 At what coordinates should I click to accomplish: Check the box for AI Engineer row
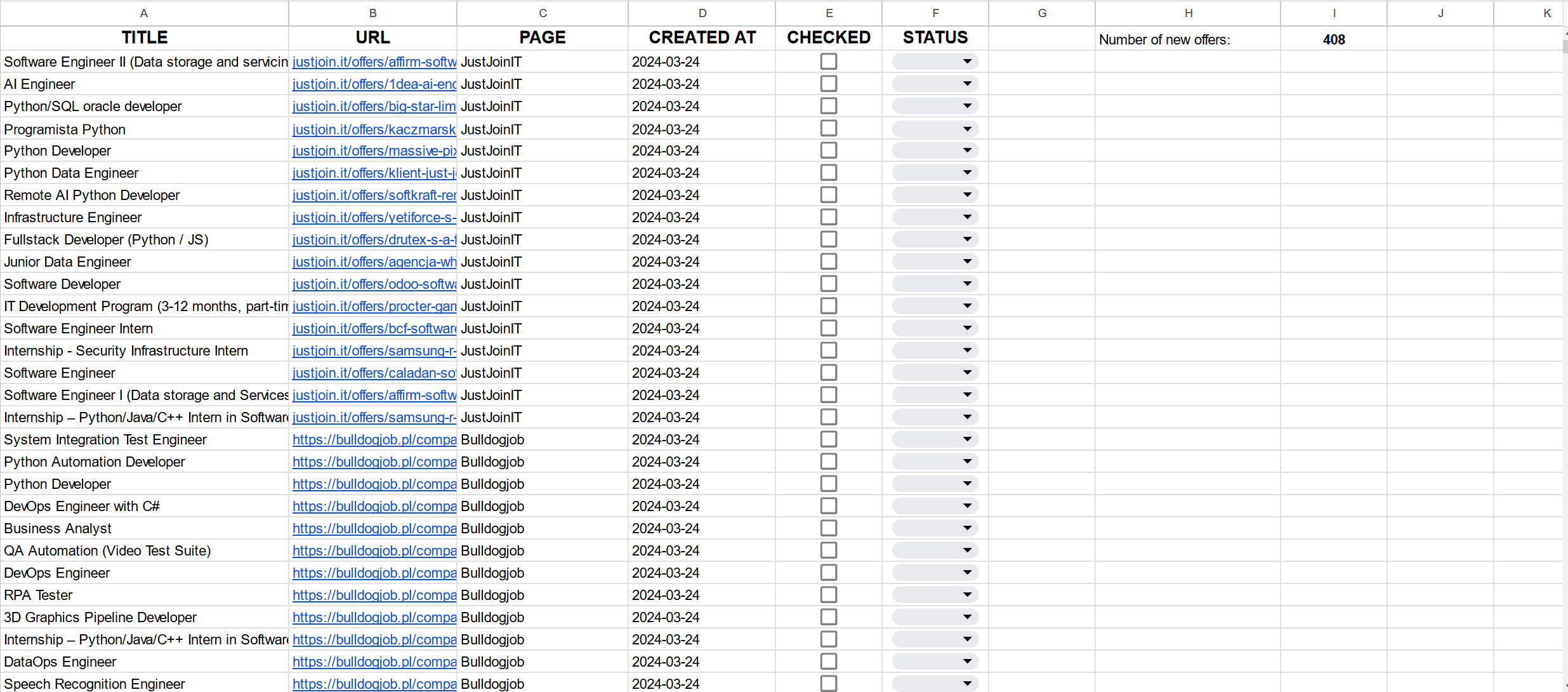(828, 84)
